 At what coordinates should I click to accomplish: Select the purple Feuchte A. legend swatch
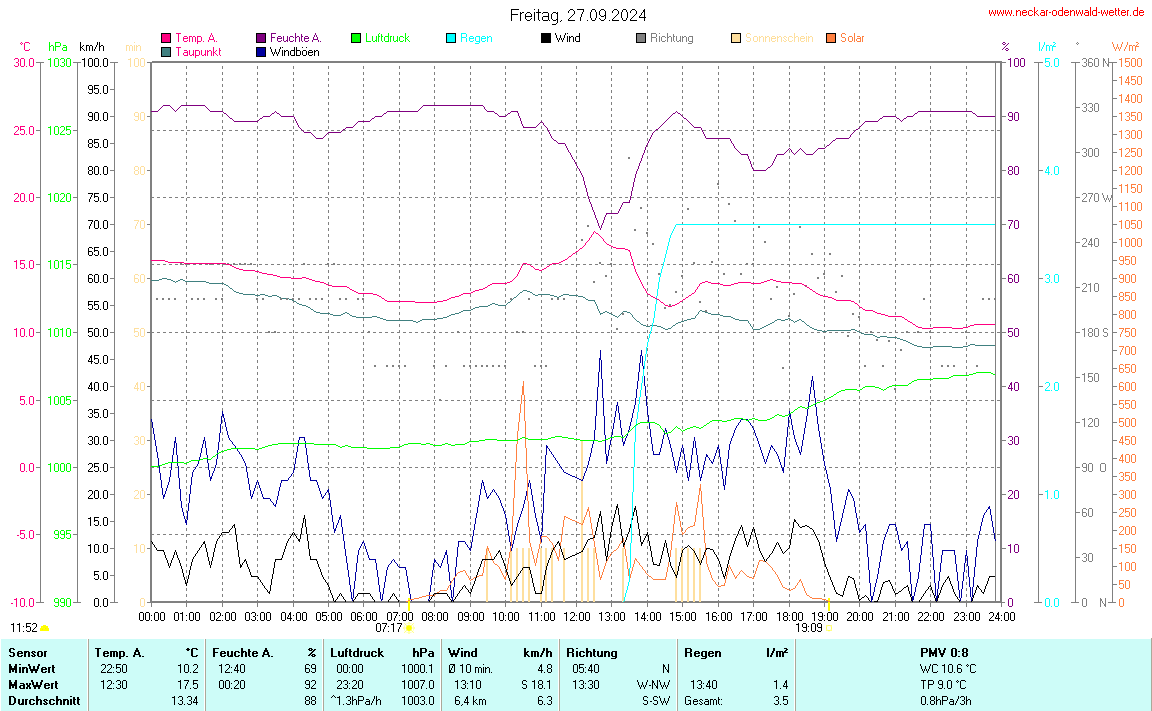tap(261, 38)
